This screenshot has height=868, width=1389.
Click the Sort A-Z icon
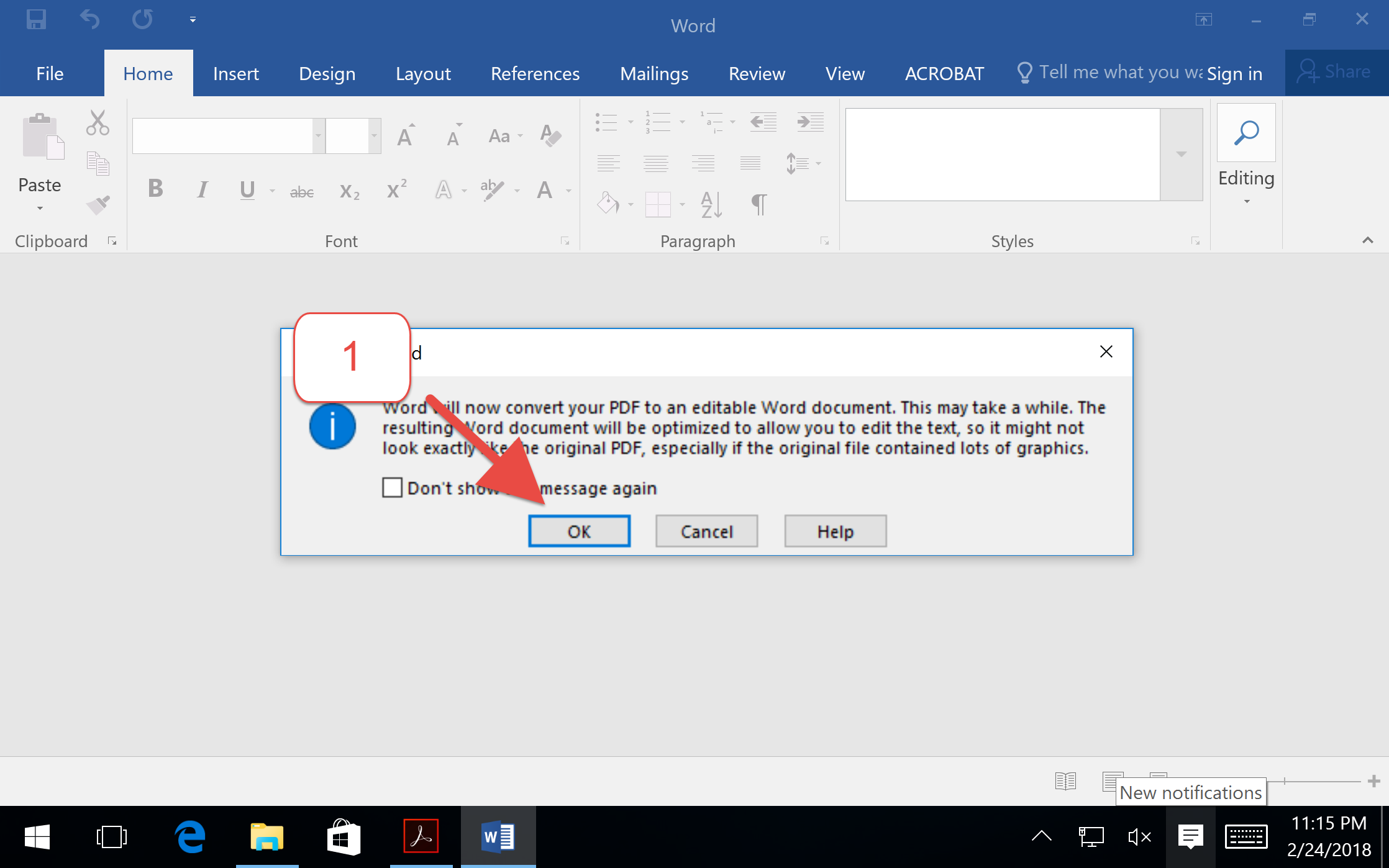[x=711, y=204]
